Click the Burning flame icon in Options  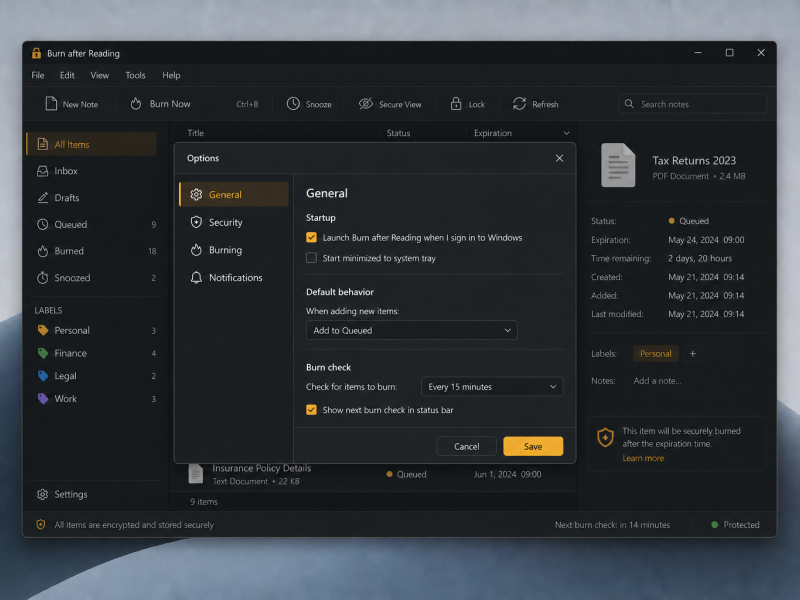point(196,250)
